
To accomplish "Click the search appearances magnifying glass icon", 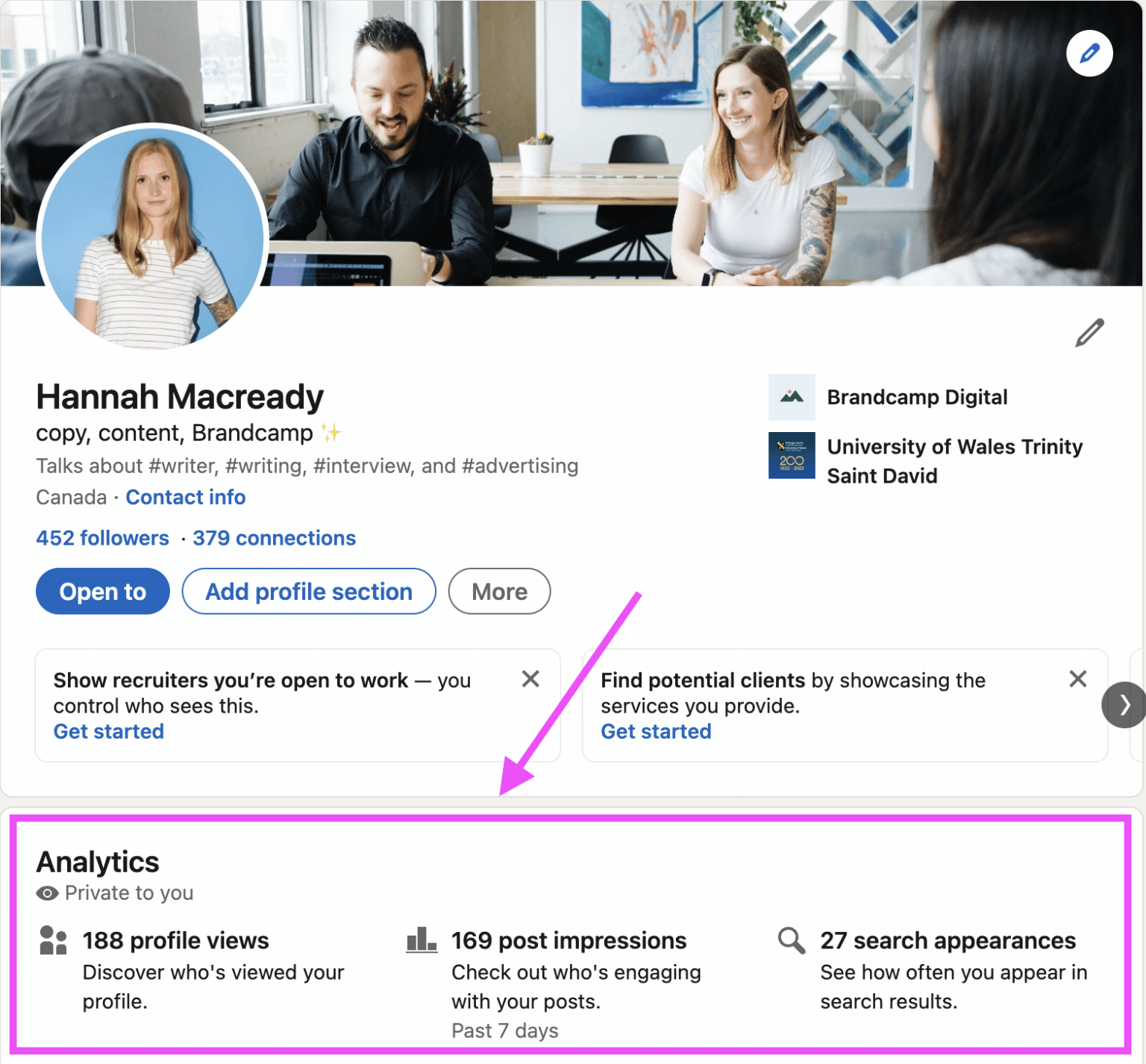I will pyautogui.click(x=790, y=940).
